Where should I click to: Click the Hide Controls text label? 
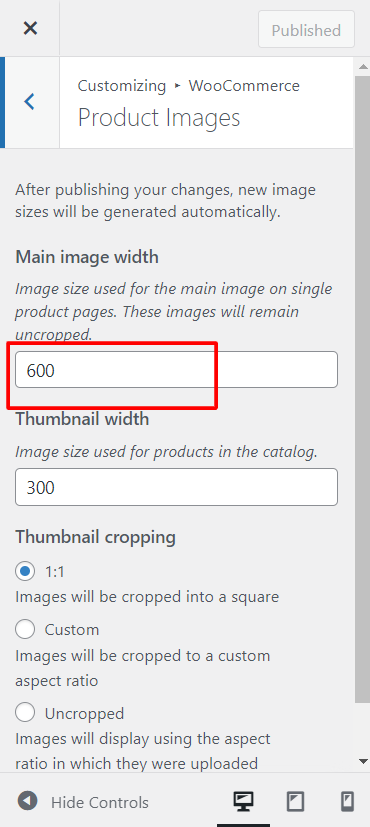coord(100,803)
